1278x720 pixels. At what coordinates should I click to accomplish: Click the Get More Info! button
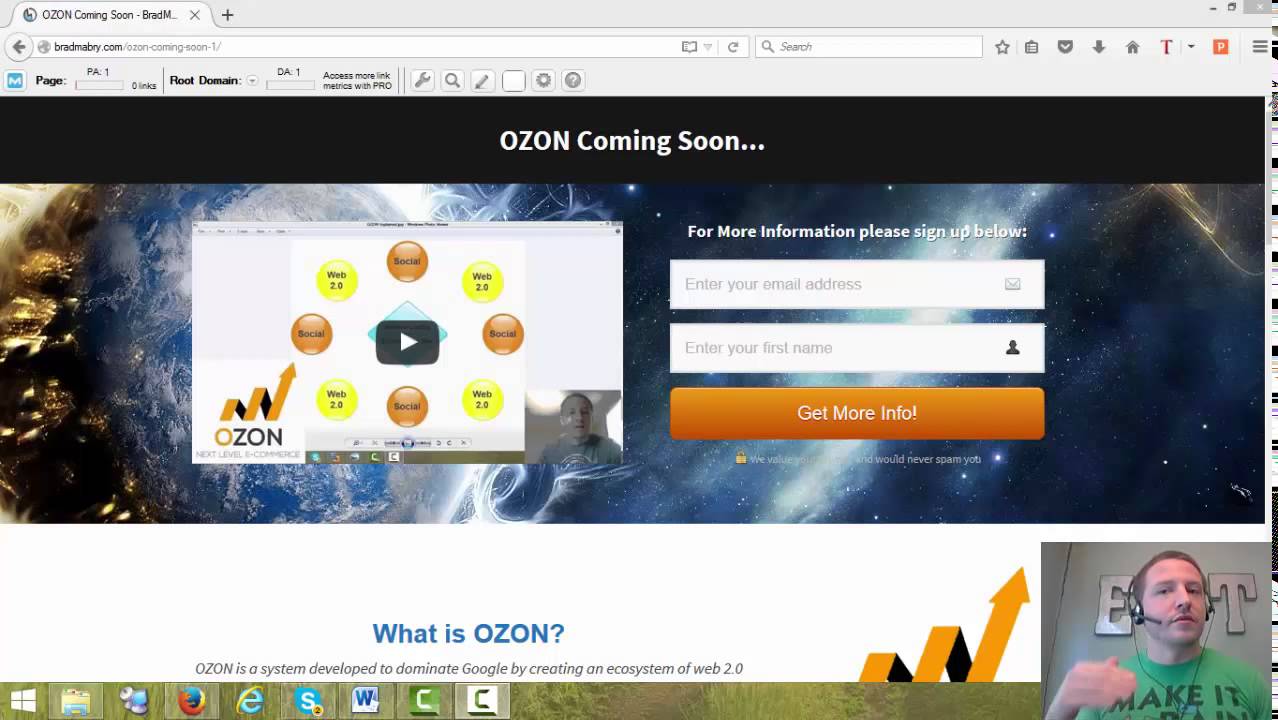[857, 413]
